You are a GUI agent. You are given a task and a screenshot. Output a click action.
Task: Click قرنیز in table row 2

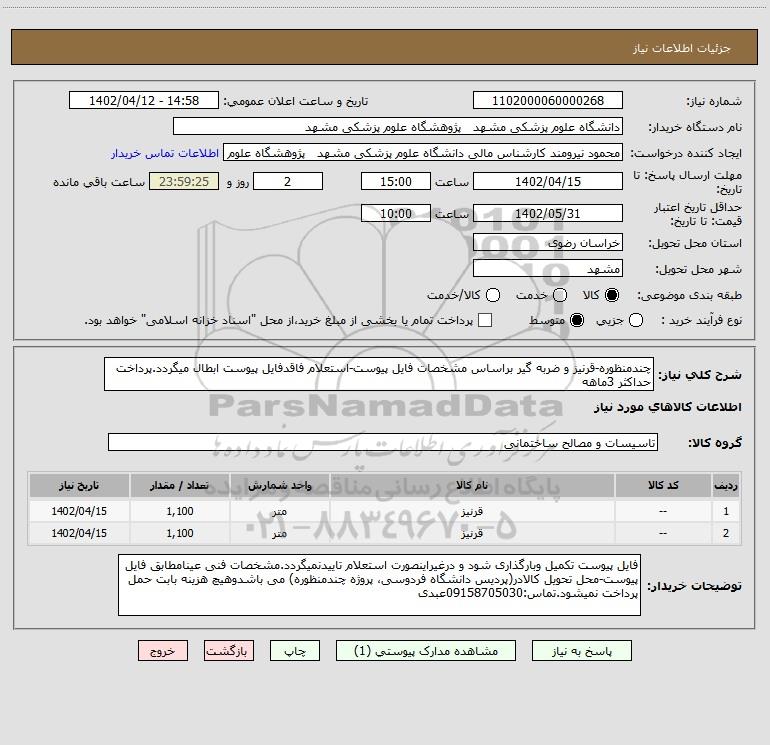pyautogui.click(x=472, y=533)
